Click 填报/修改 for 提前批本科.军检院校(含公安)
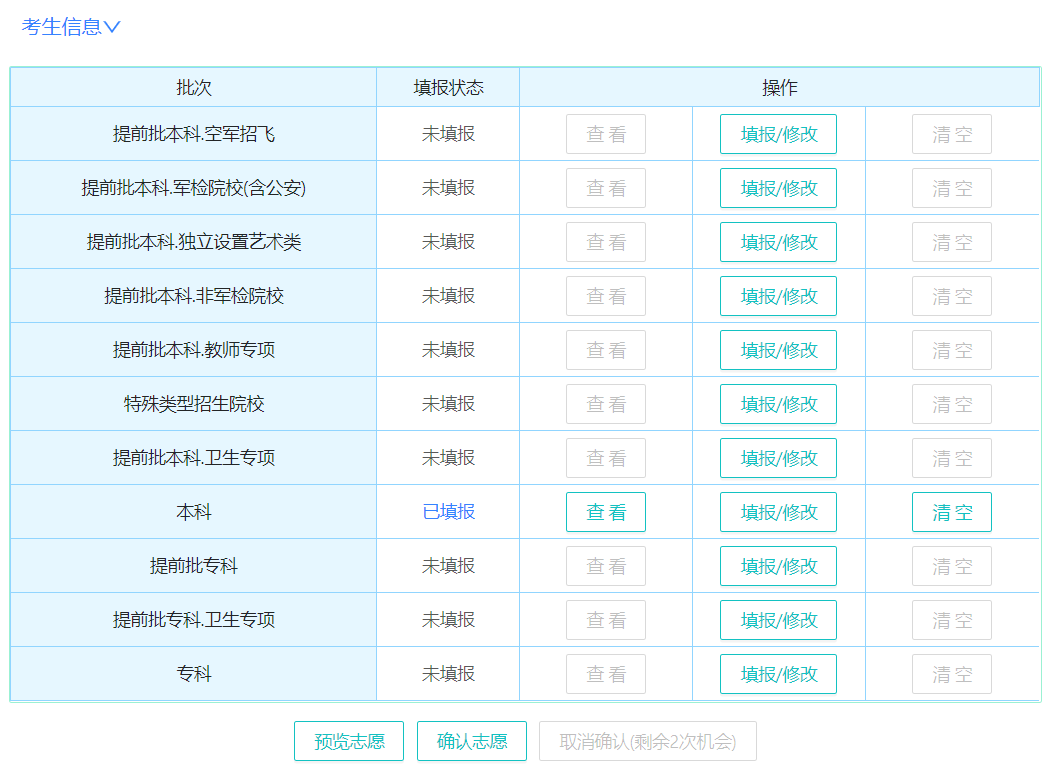Image resolution: width=1053 pixels, height=772 pixels. 778,188
